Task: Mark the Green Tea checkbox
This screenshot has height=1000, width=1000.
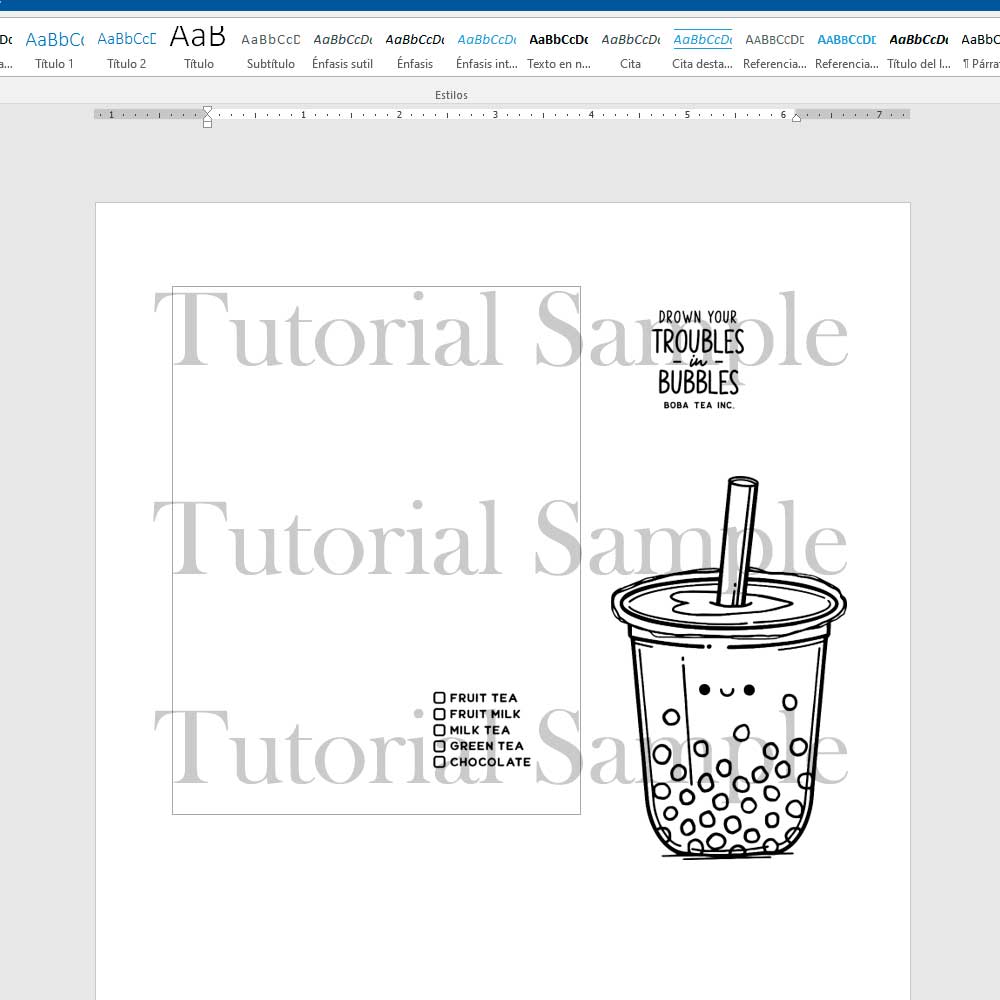Action: coord(439,746)
